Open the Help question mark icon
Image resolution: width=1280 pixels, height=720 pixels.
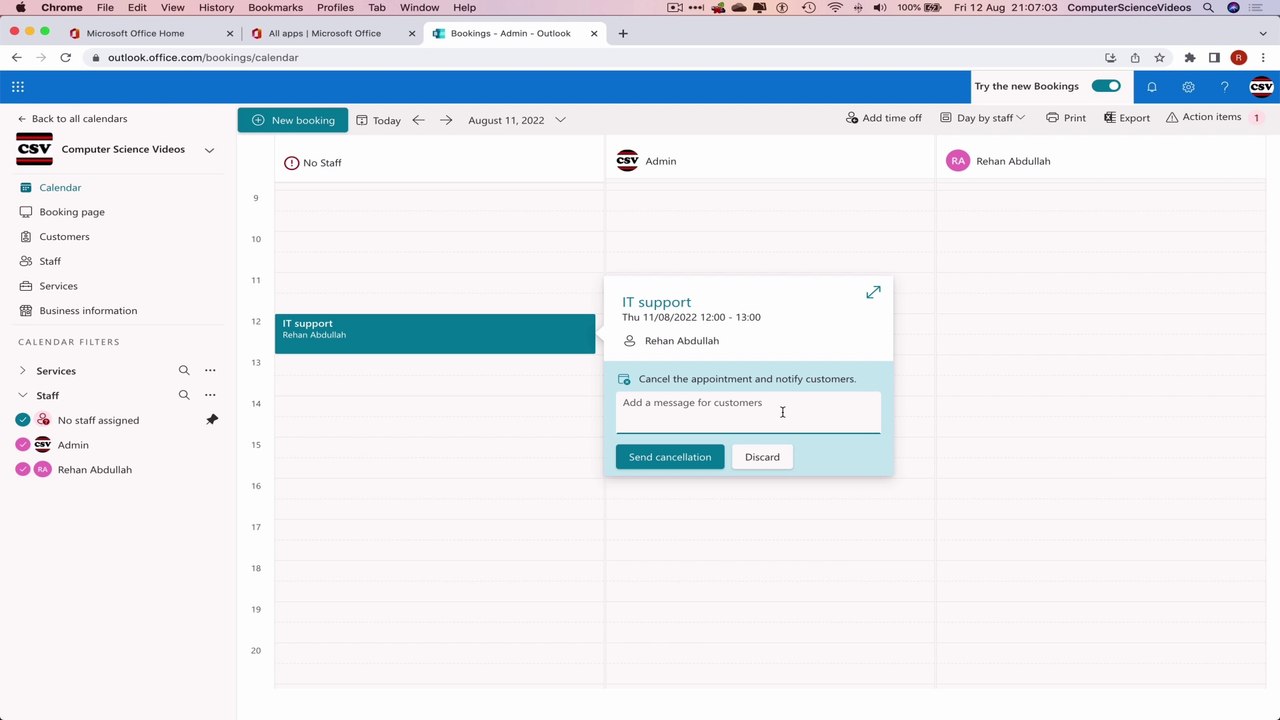tap(1225, 87)
